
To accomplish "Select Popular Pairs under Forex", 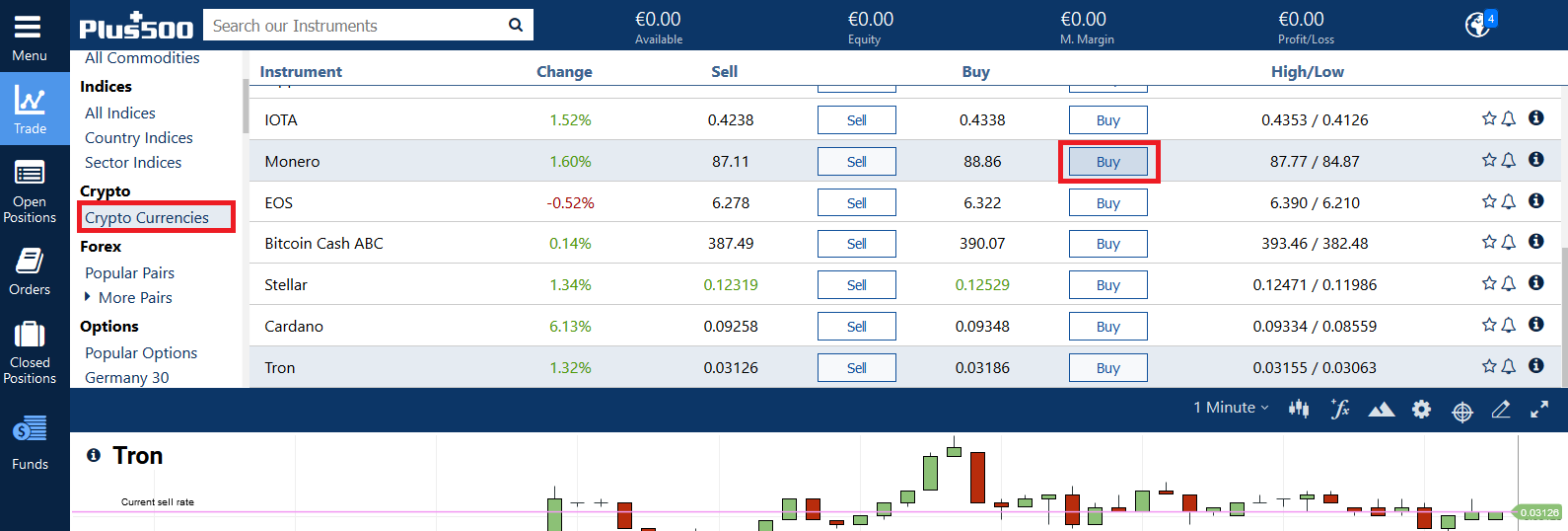I will point(129,272).
